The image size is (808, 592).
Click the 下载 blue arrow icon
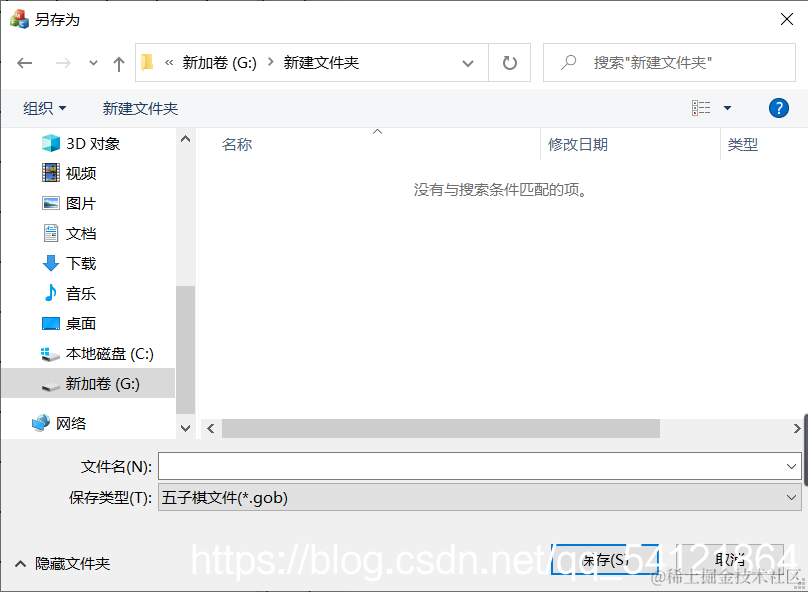tap(50, 263)
